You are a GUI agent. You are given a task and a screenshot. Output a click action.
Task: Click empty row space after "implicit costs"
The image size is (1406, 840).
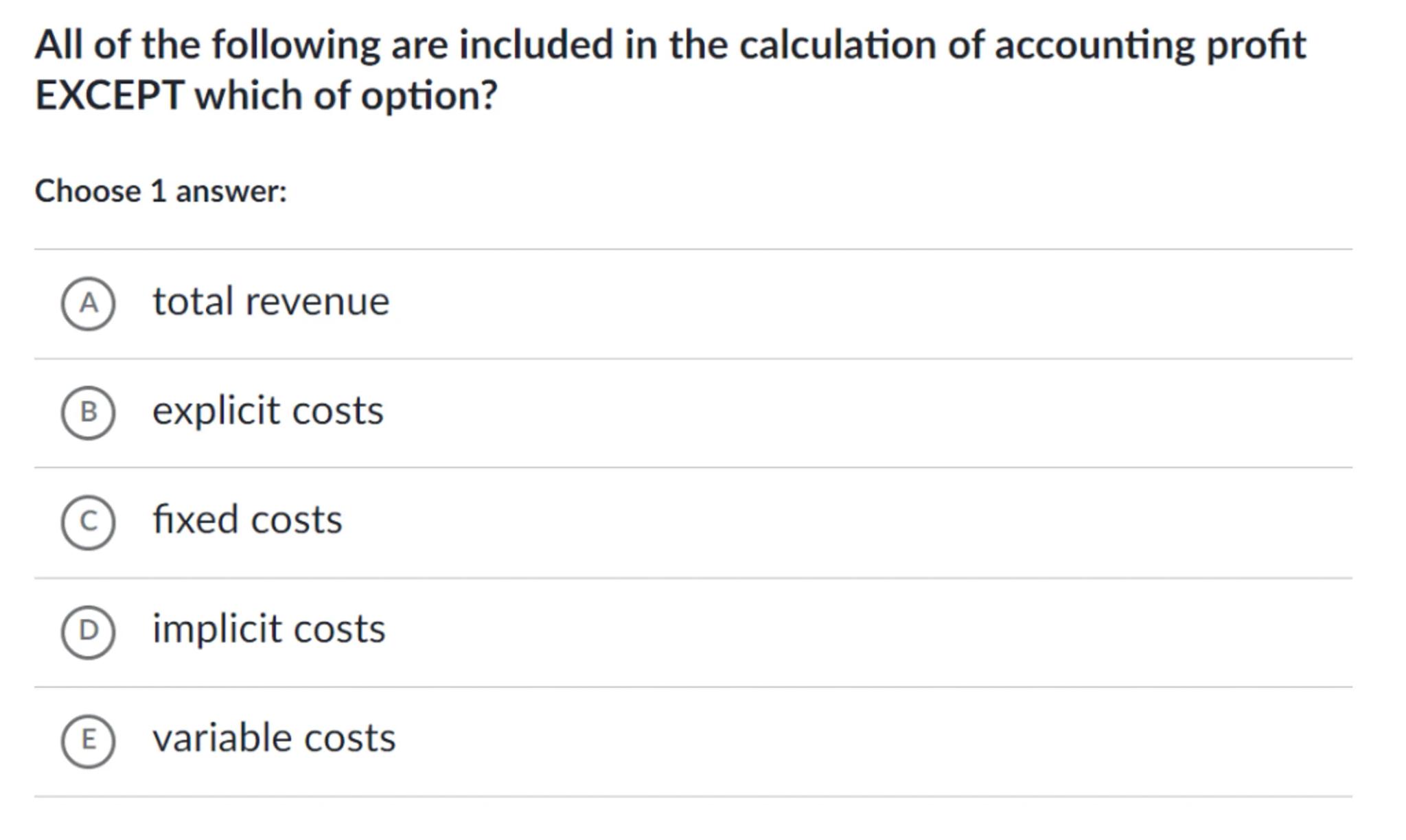(x=824, y=631)
